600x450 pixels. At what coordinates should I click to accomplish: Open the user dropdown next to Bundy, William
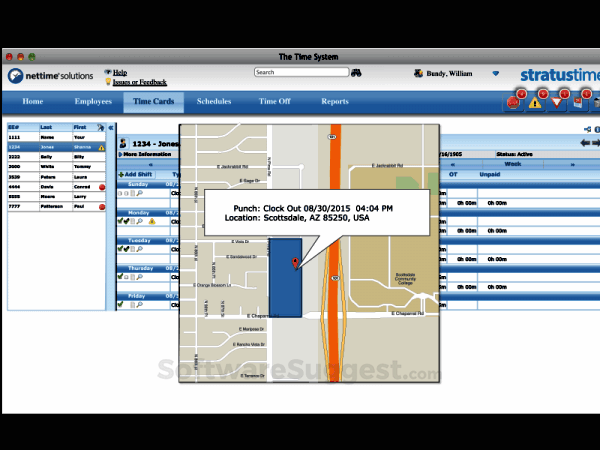494,73
